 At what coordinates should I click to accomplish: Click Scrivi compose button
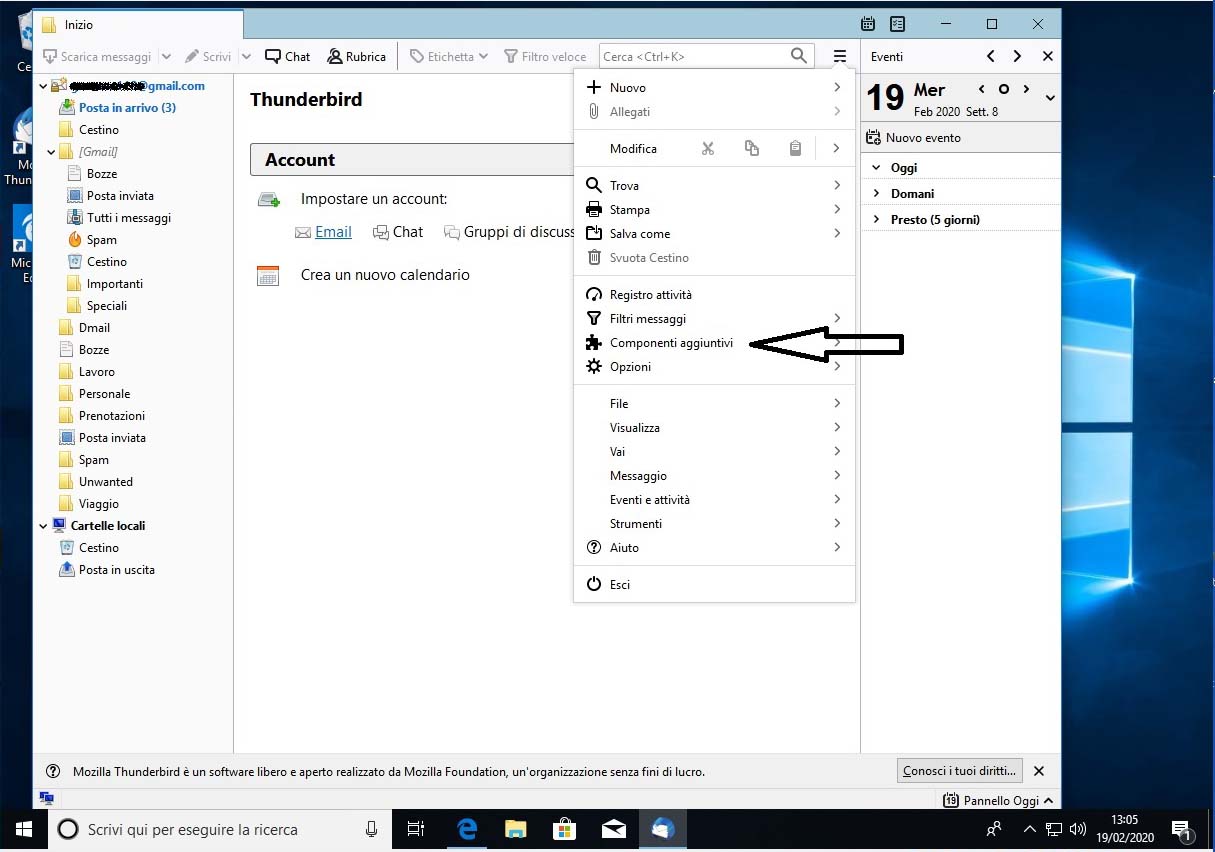(208, 57)
